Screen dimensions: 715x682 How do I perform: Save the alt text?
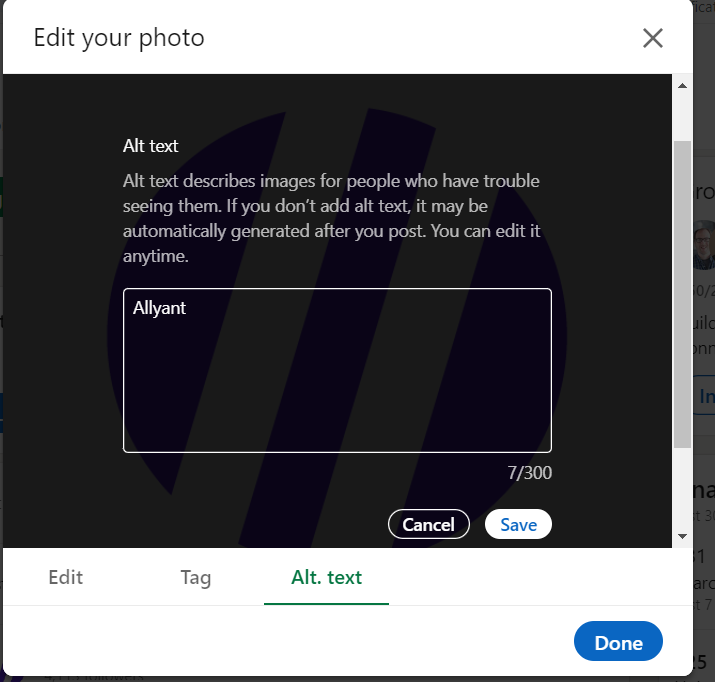coord(518,525)
